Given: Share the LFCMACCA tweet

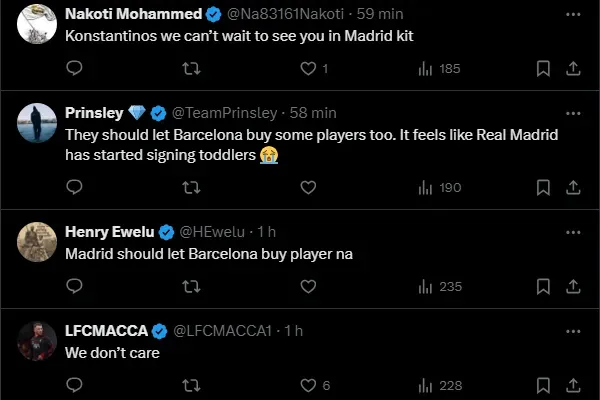Looking at the screenshot, I should tap(574, 385).
